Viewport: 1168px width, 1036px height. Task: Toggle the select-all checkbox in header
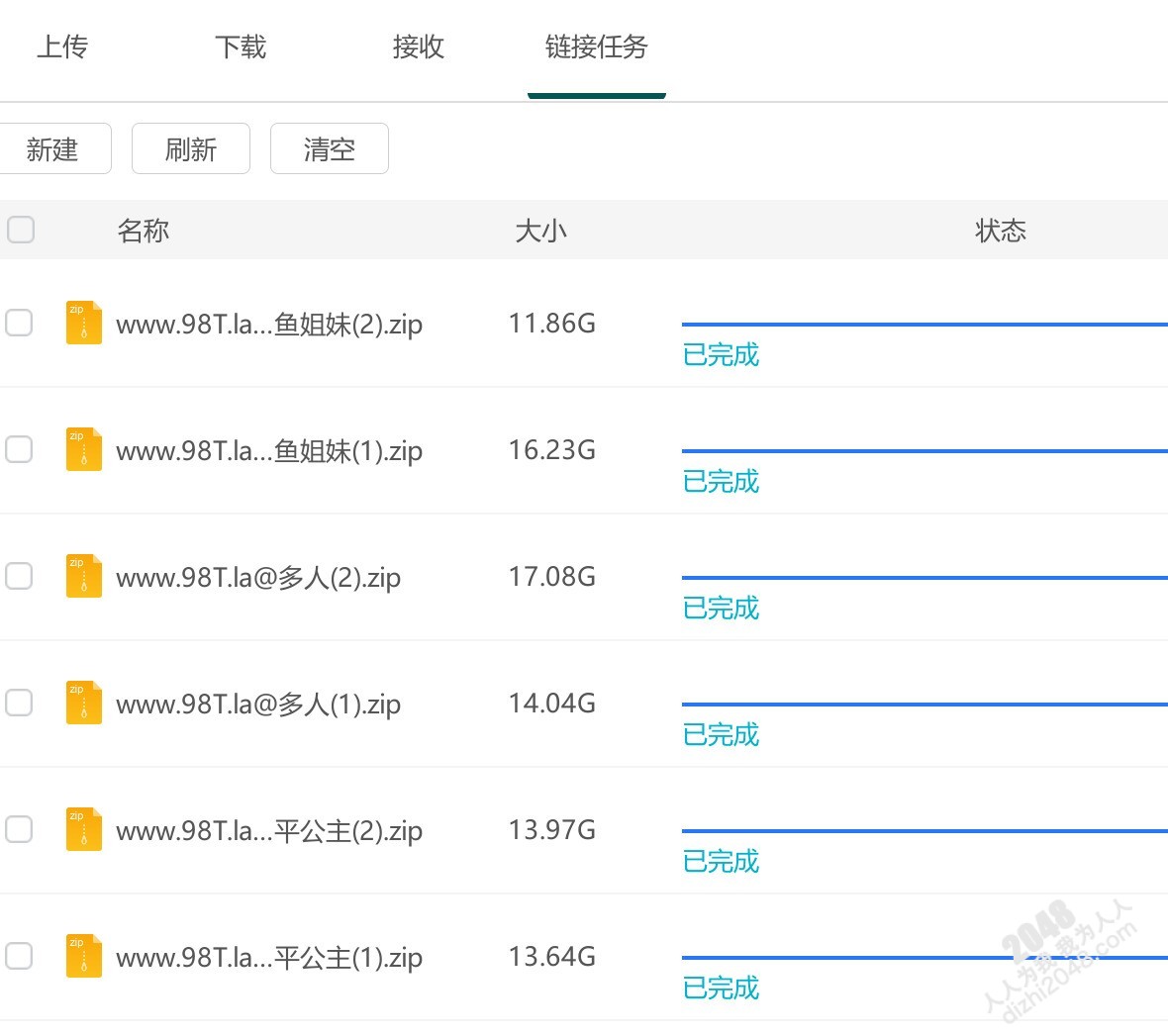point(21,230)
